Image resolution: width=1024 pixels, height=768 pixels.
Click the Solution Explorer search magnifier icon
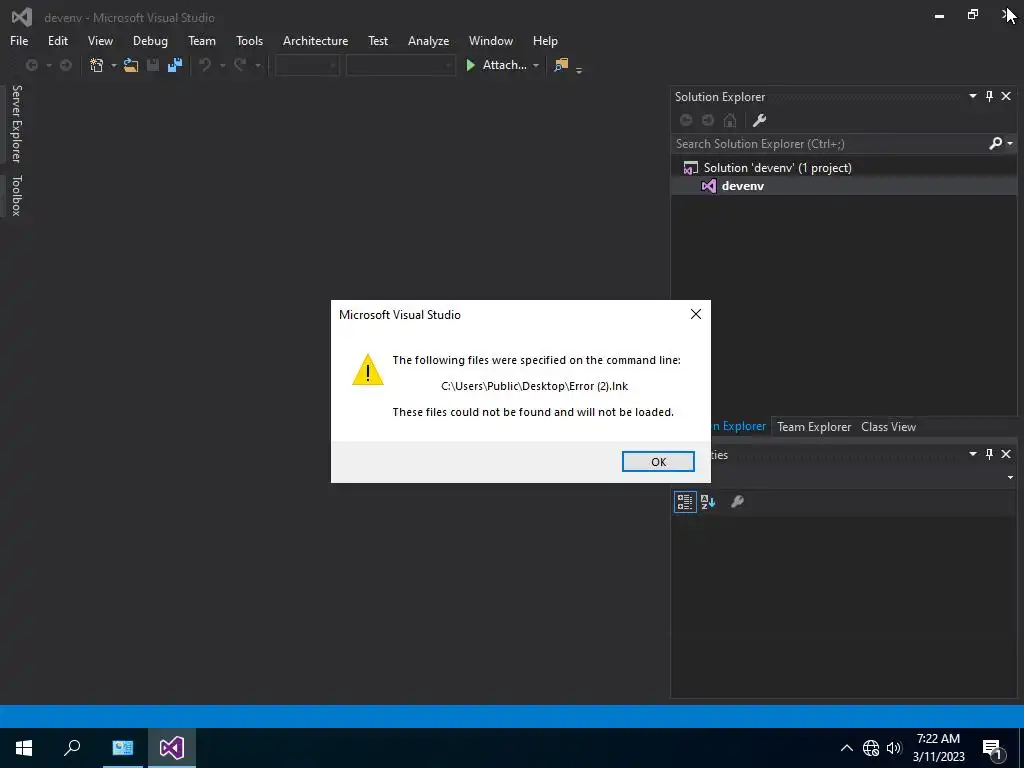995,144
